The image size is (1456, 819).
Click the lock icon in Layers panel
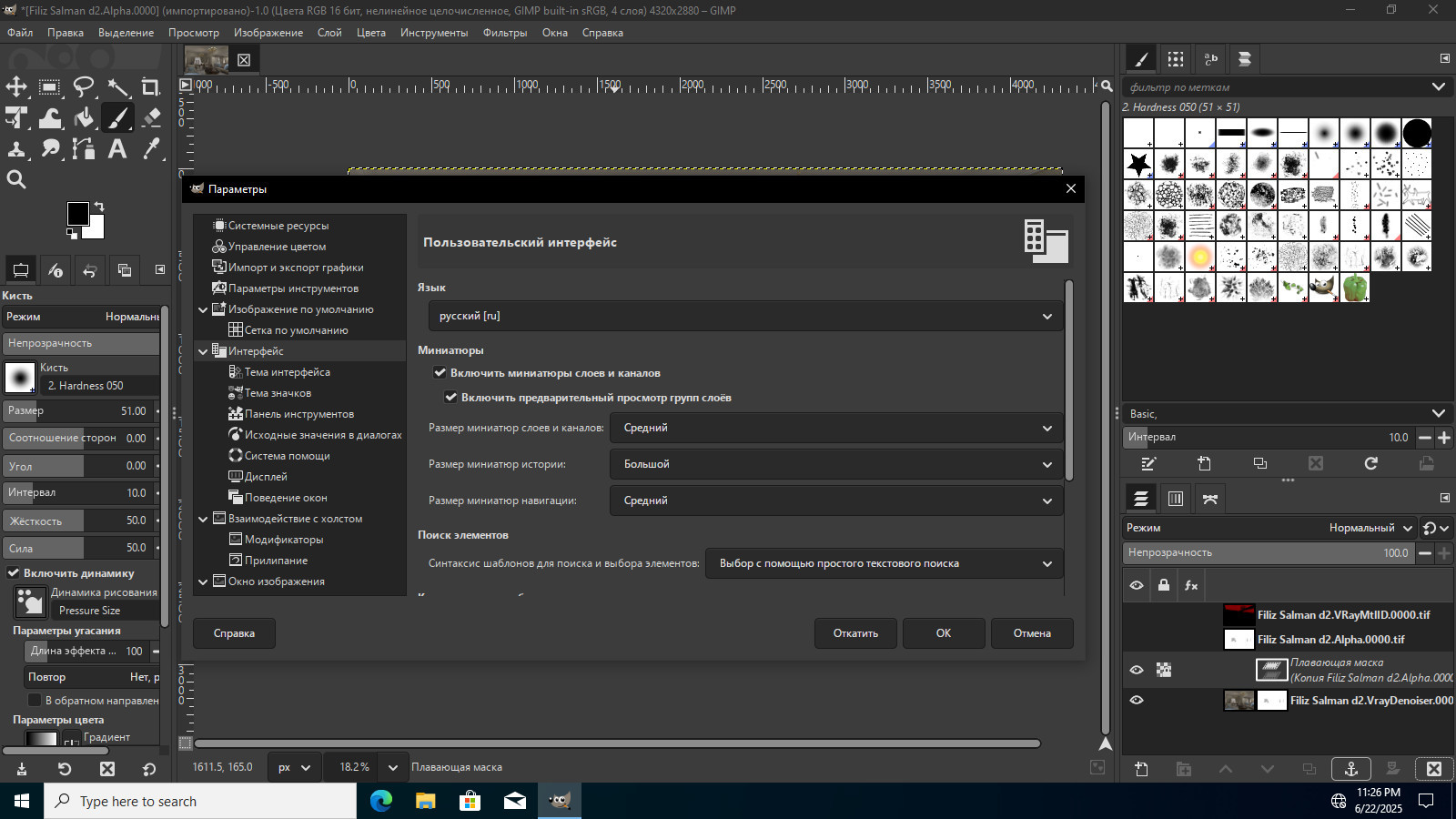[x=1164, y=585]
